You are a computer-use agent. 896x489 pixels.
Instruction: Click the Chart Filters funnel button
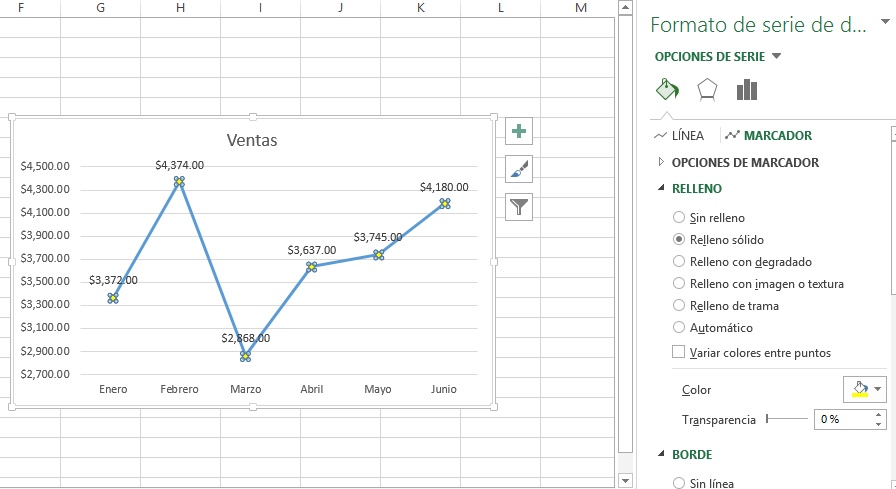(519, 207)
